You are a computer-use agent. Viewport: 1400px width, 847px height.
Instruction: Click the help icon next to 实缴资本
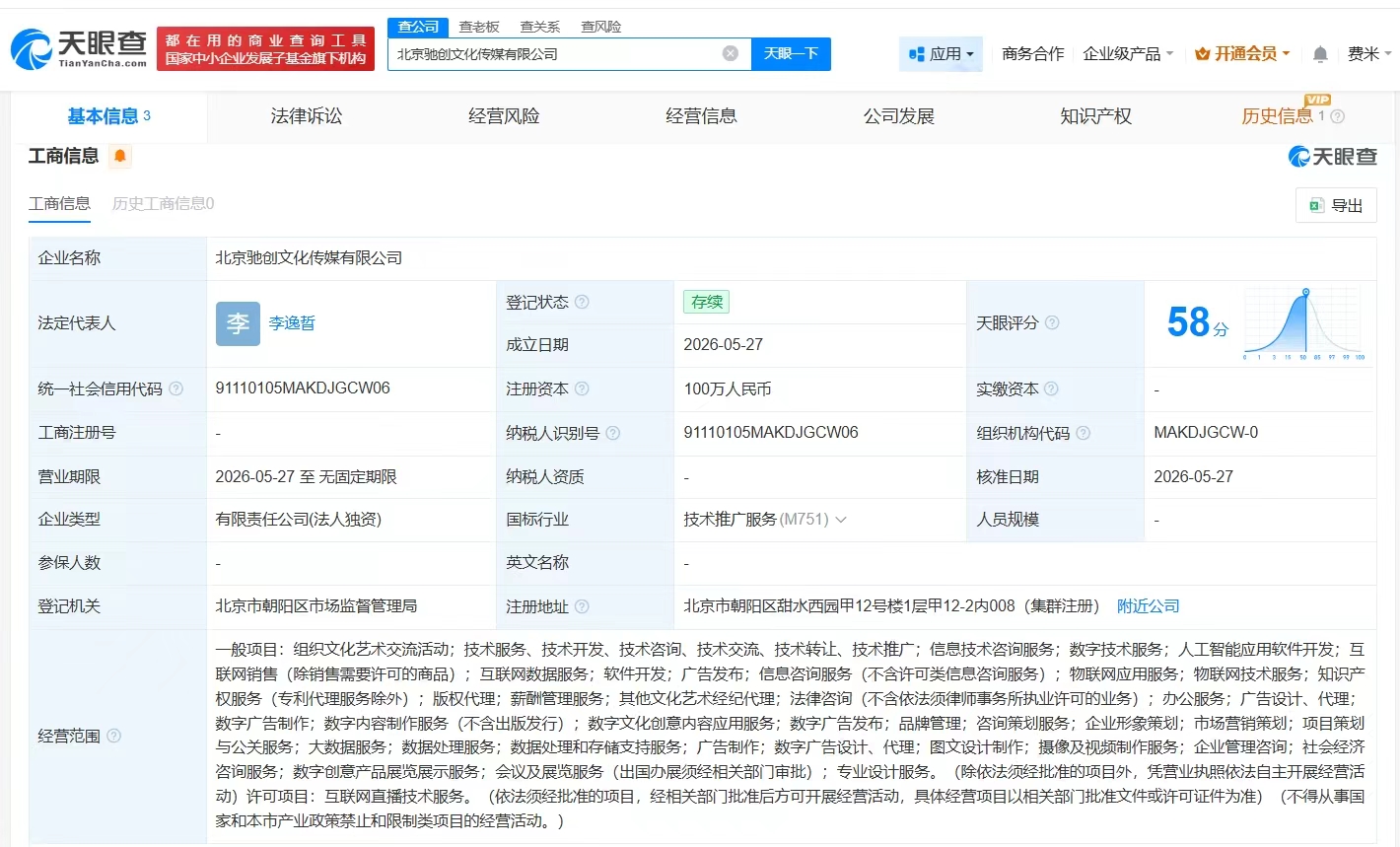(1051, 388)
